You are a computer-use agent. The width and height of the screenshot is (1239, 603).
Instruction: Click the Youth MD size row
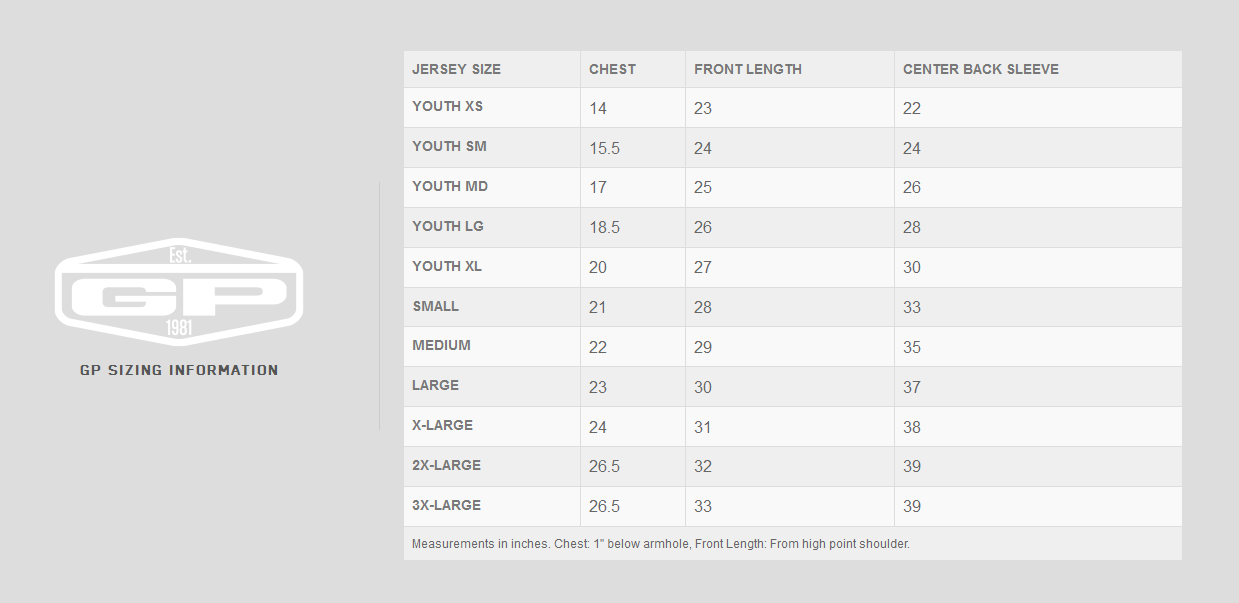[793, 187]
